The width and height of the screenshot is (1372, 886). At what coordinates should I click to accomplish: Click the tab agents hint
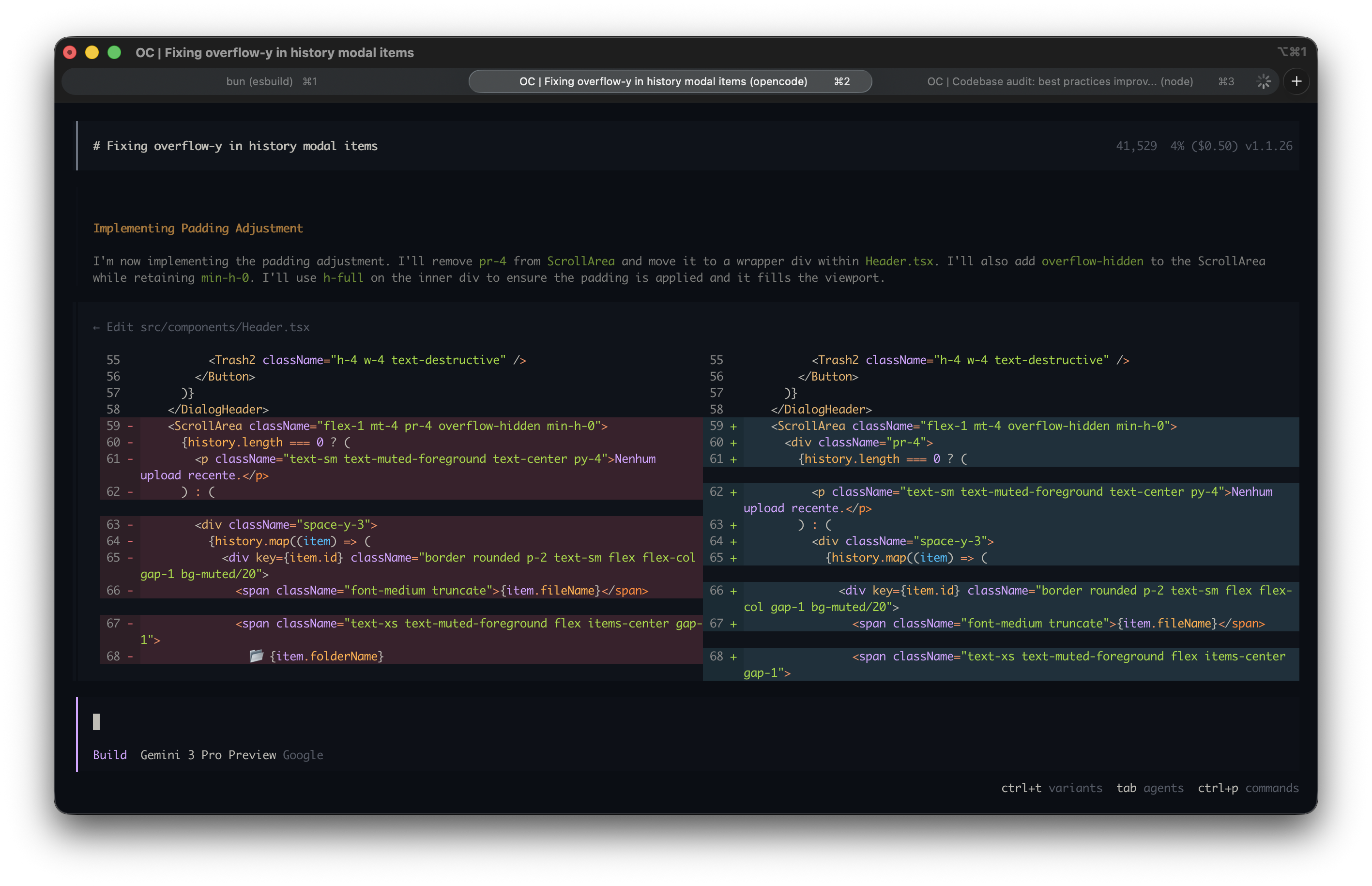pos(1149,788)
